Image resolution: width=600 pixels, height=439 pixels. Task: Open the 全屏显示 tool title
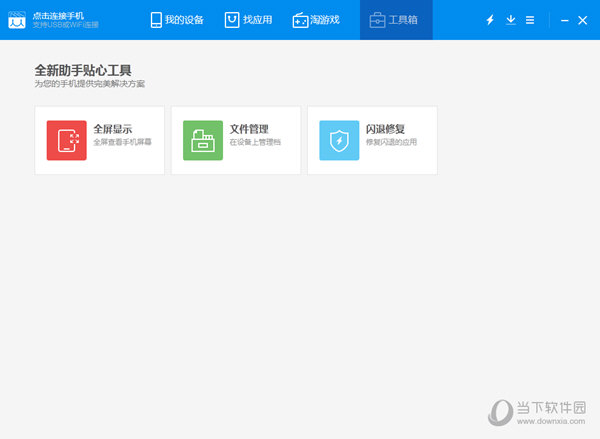pyautogui.click(x=112, y=129)
